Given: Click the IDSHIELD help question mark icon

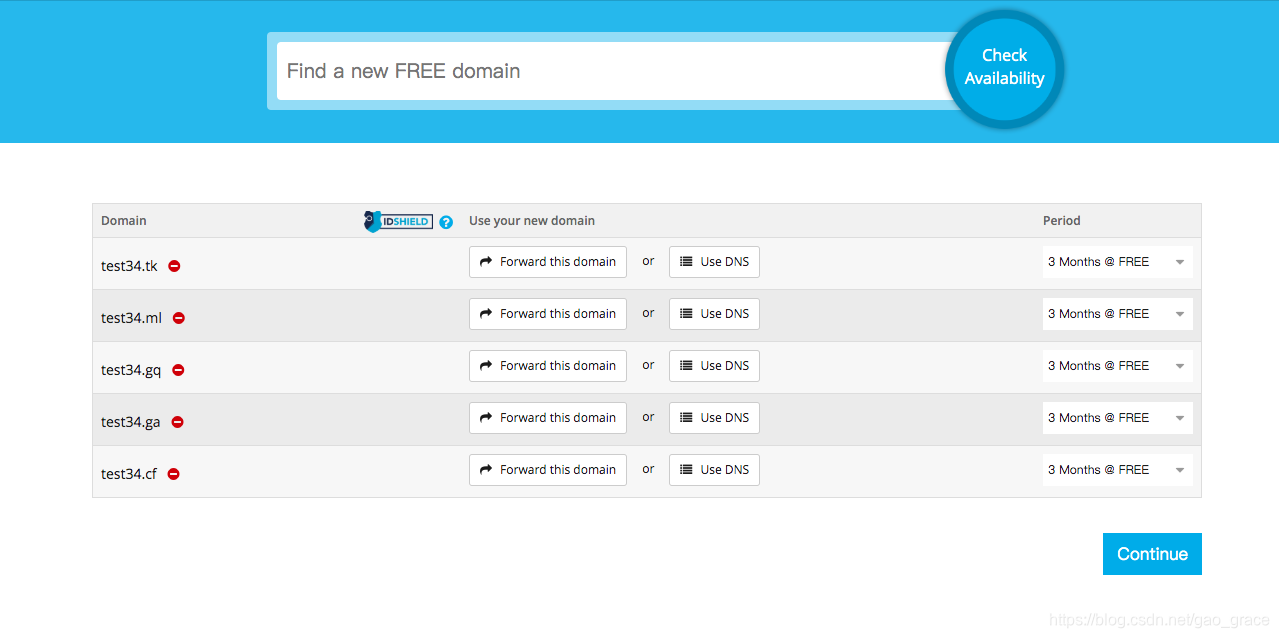Looking at the screenshot, I should [446, 222].
